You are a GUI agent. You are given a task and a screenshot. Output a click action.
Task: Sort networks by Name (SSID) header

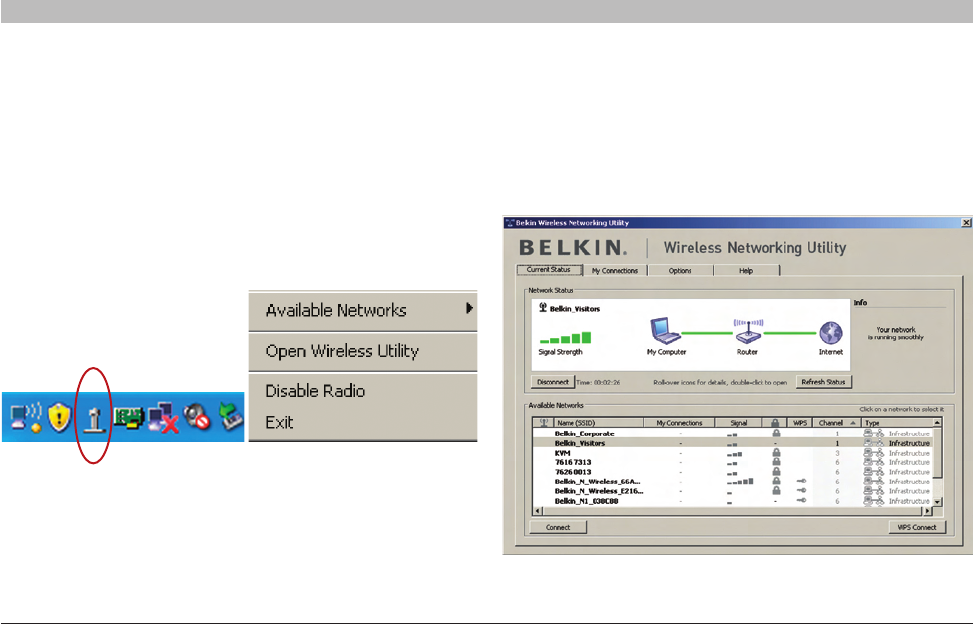(x=597, y=422)
